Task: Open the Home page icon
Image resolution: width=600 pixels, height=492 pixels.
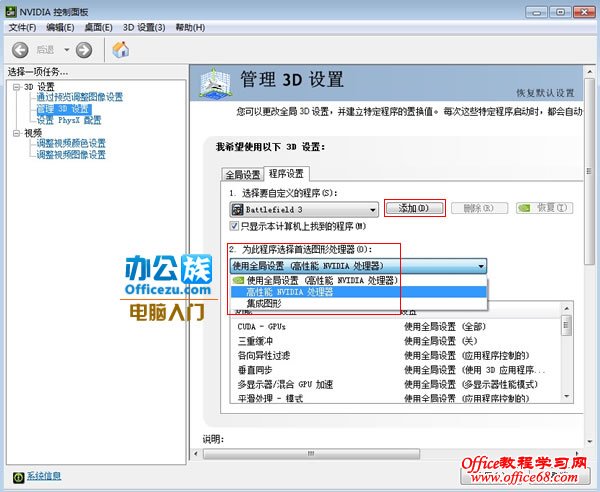Action: pyautogui.click(x=121, y=50)
